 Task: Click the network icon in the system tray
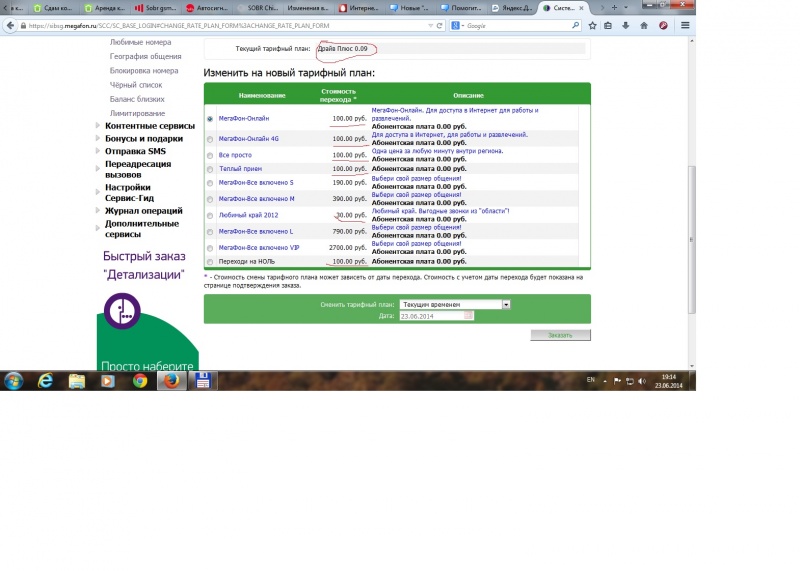pyautogui.click(x=630, y=381)
